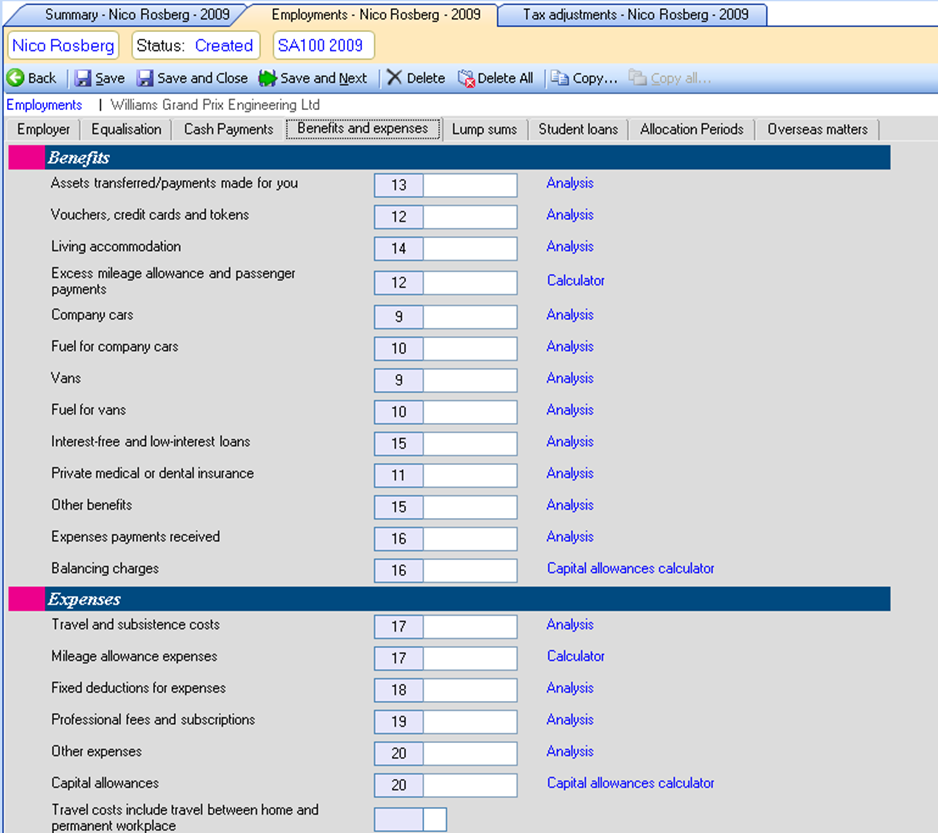Screen dimensions: 938x833
Task: Click the Vans input field
Action: click(470, 381)
